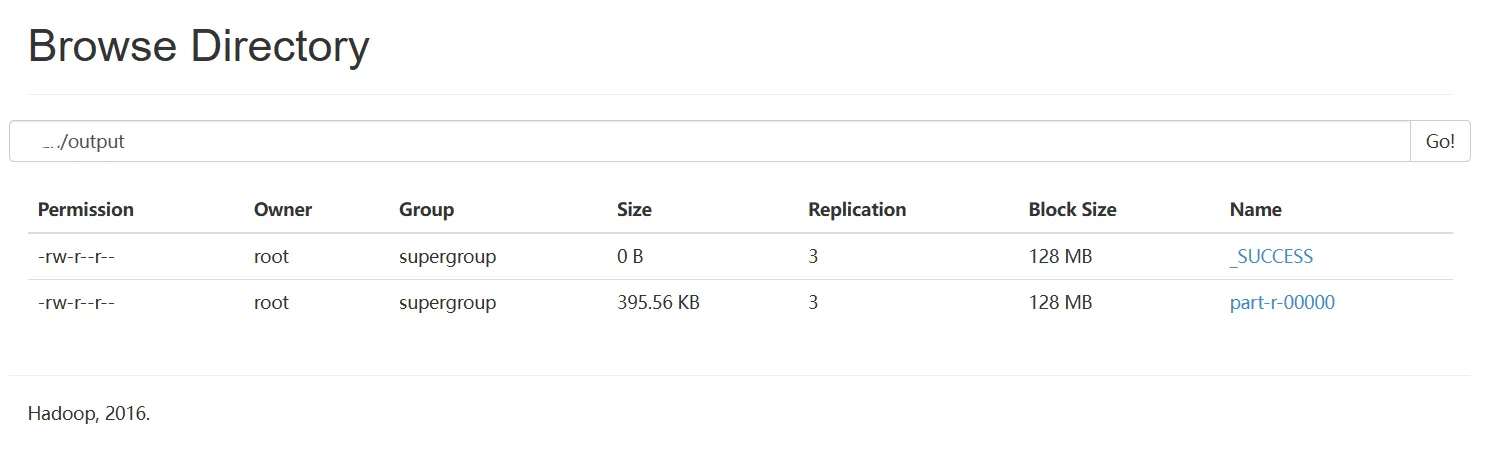1492x453 pixels.
Task: Click the Owner column header
Action: [x=283, y=210]
